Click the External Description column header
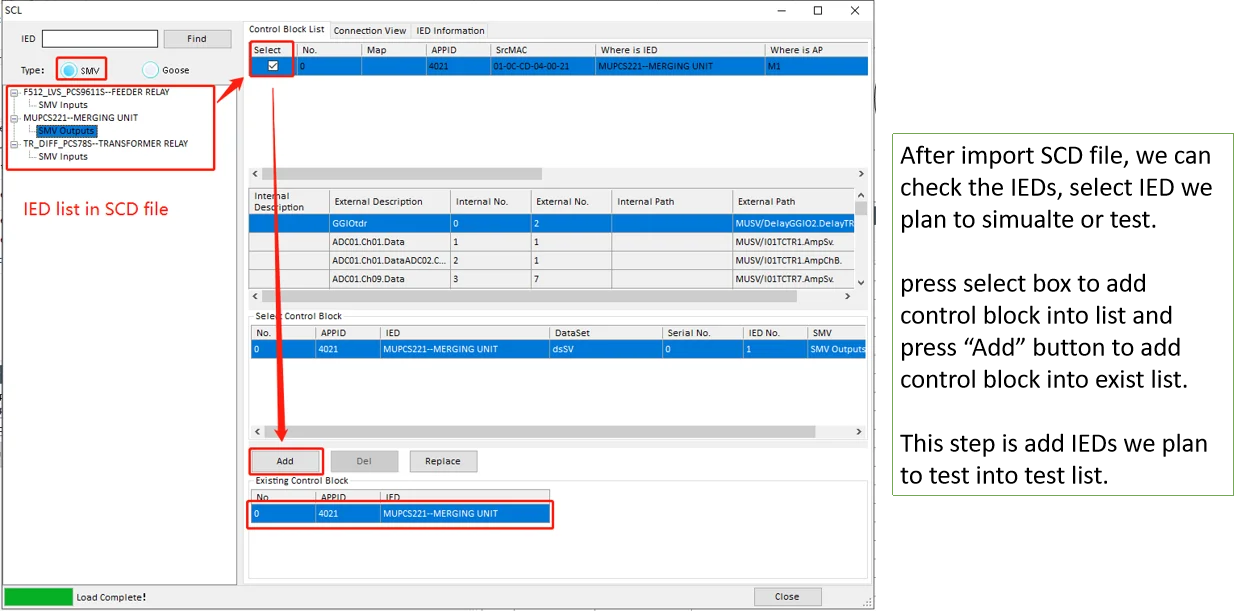1235x612 pixels. coord(389,202)
